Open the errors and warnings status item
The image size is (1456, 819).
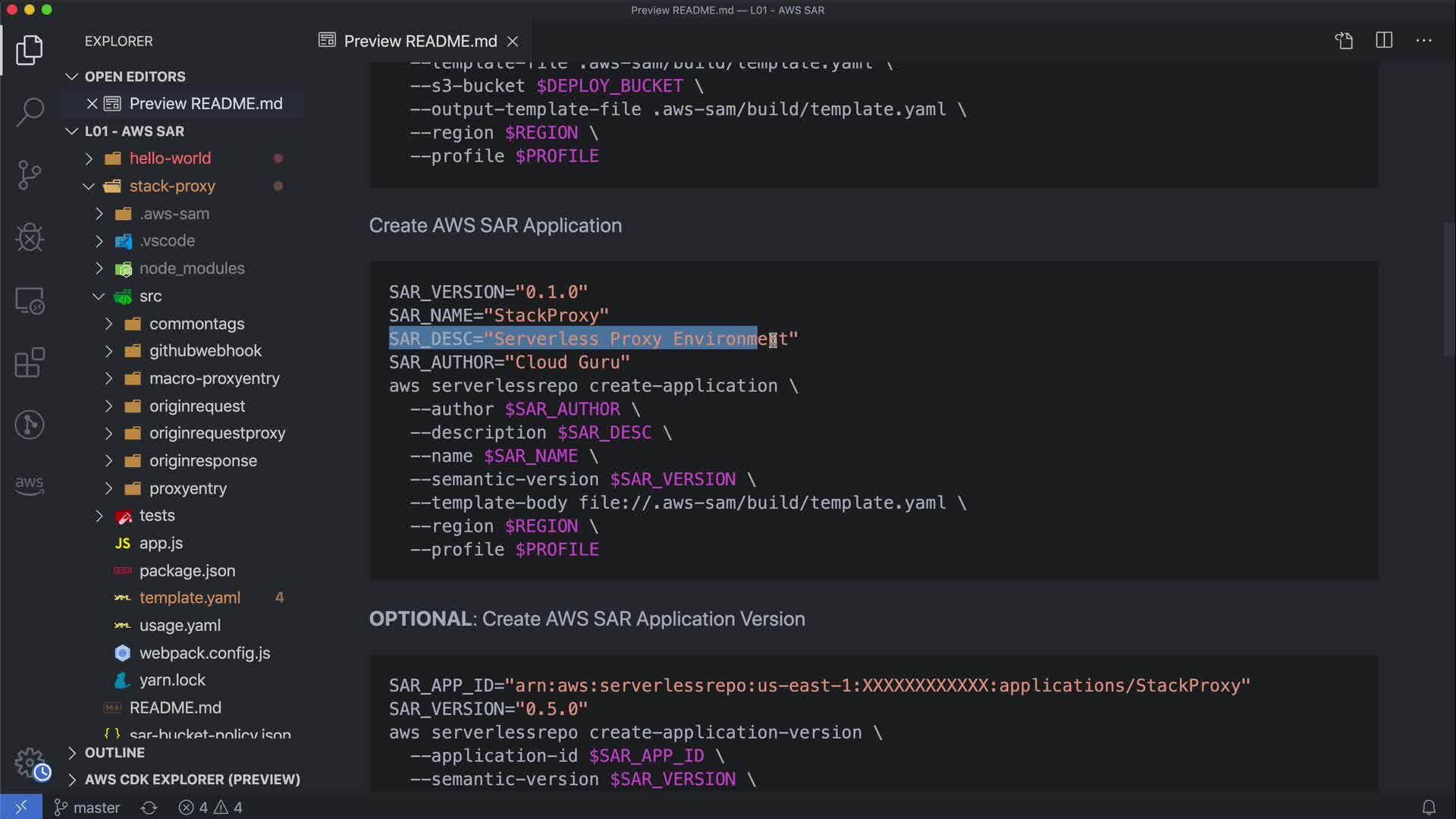point(211,808)
